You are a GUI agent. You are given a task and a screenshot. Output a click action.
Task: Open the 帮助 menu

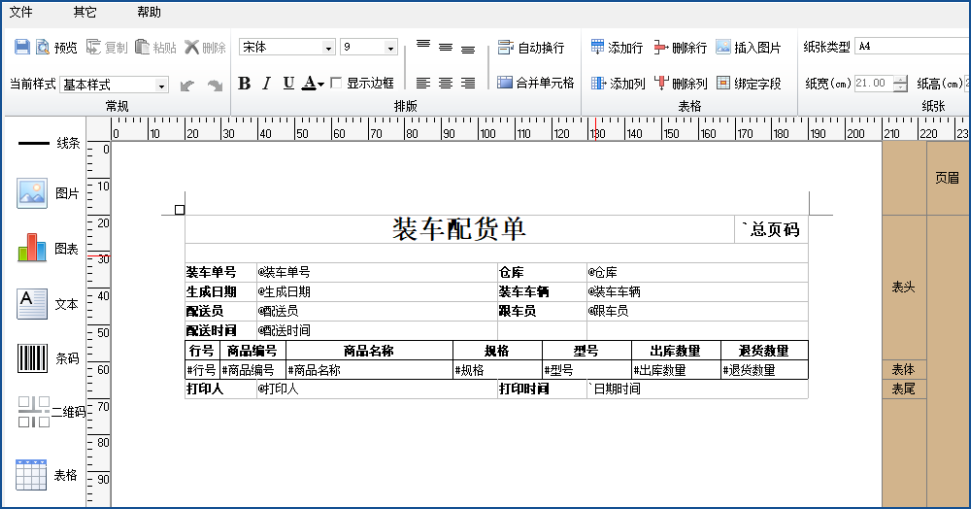149,12
